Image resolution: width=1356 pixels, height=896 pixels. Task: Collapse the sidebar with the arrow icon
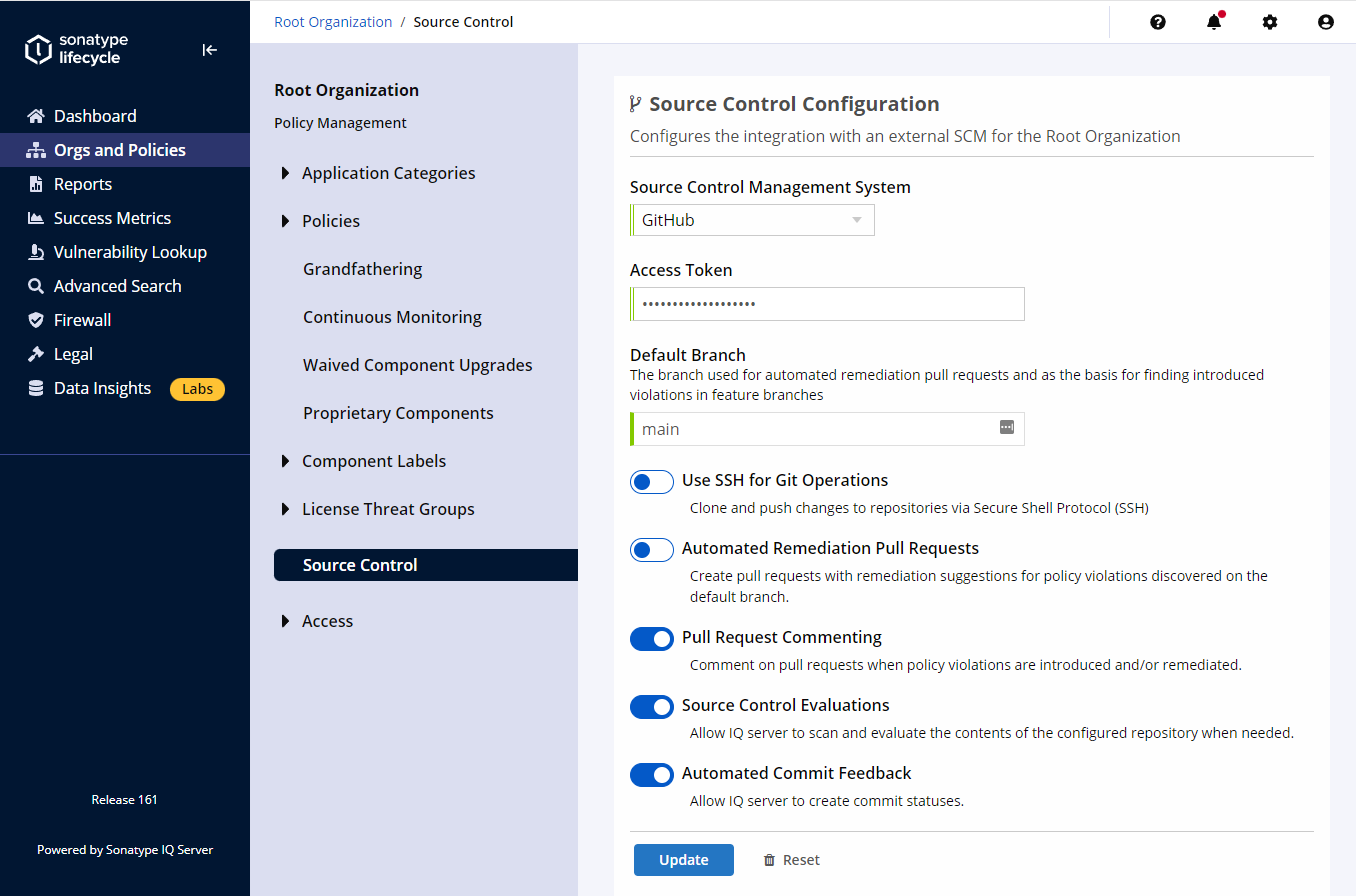pyautogui.click(x=210, y=50)
